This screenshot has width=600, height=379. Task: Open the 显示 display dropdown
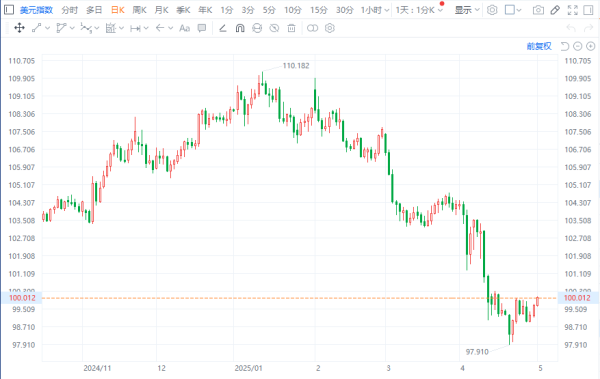click(467, 10)
